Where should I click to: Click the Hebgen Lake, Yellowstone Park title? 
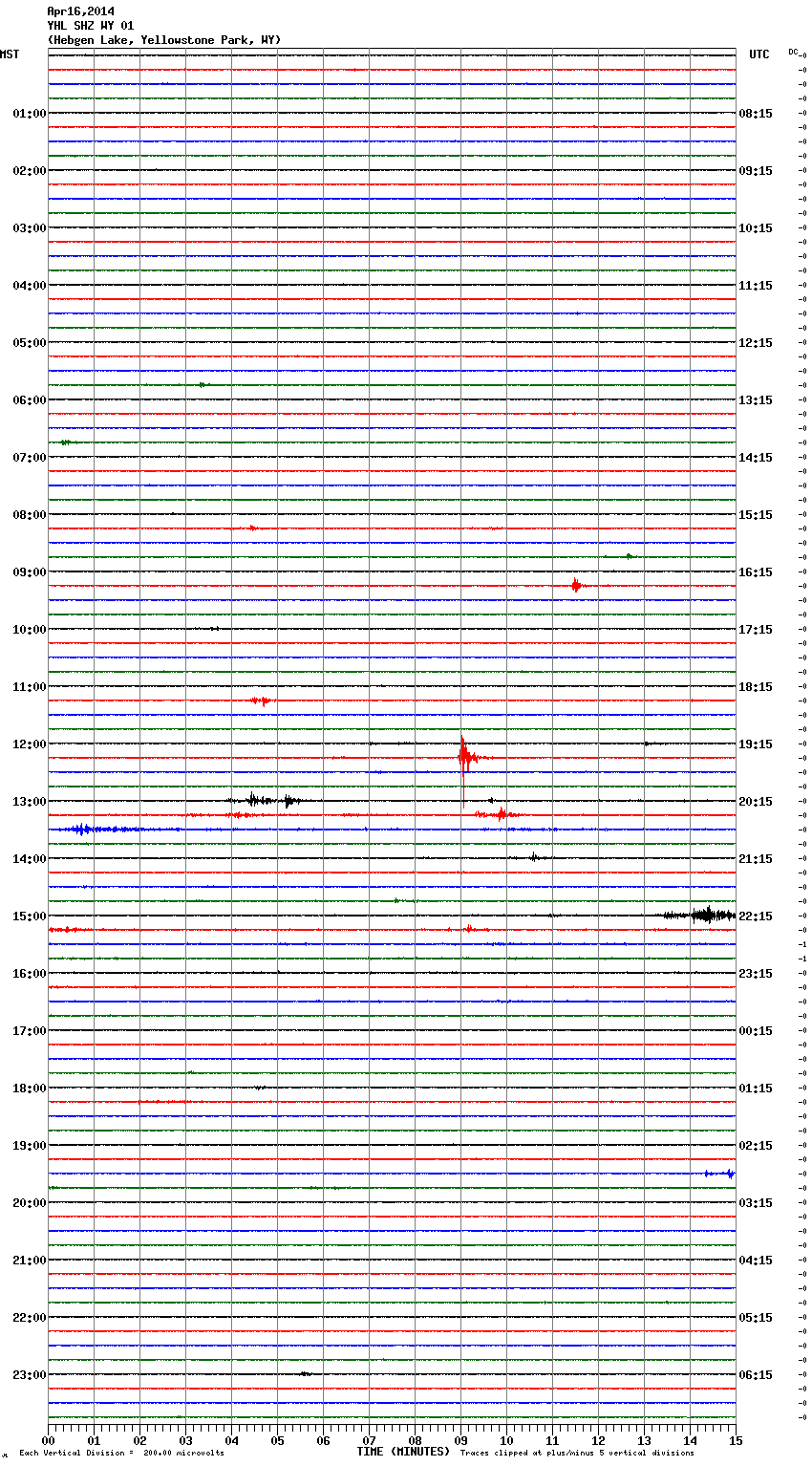pos(163,40)
